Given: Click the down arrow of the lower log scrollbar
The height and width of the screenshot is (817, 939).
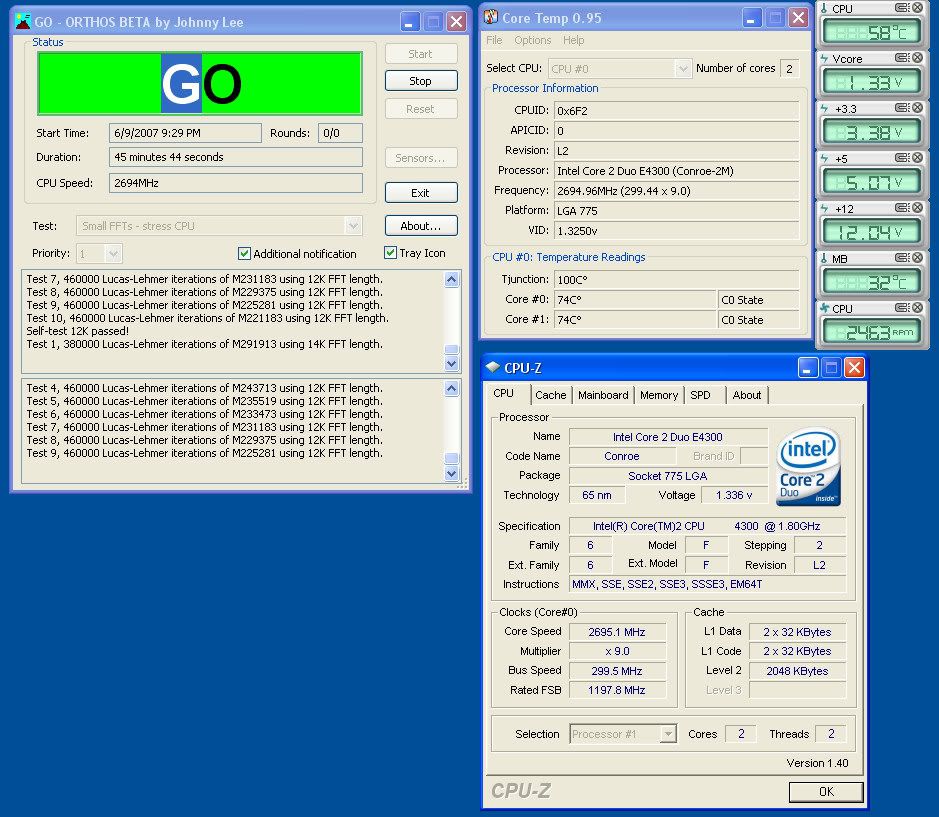Looking at the screenshot, I should tap(452, 474).
